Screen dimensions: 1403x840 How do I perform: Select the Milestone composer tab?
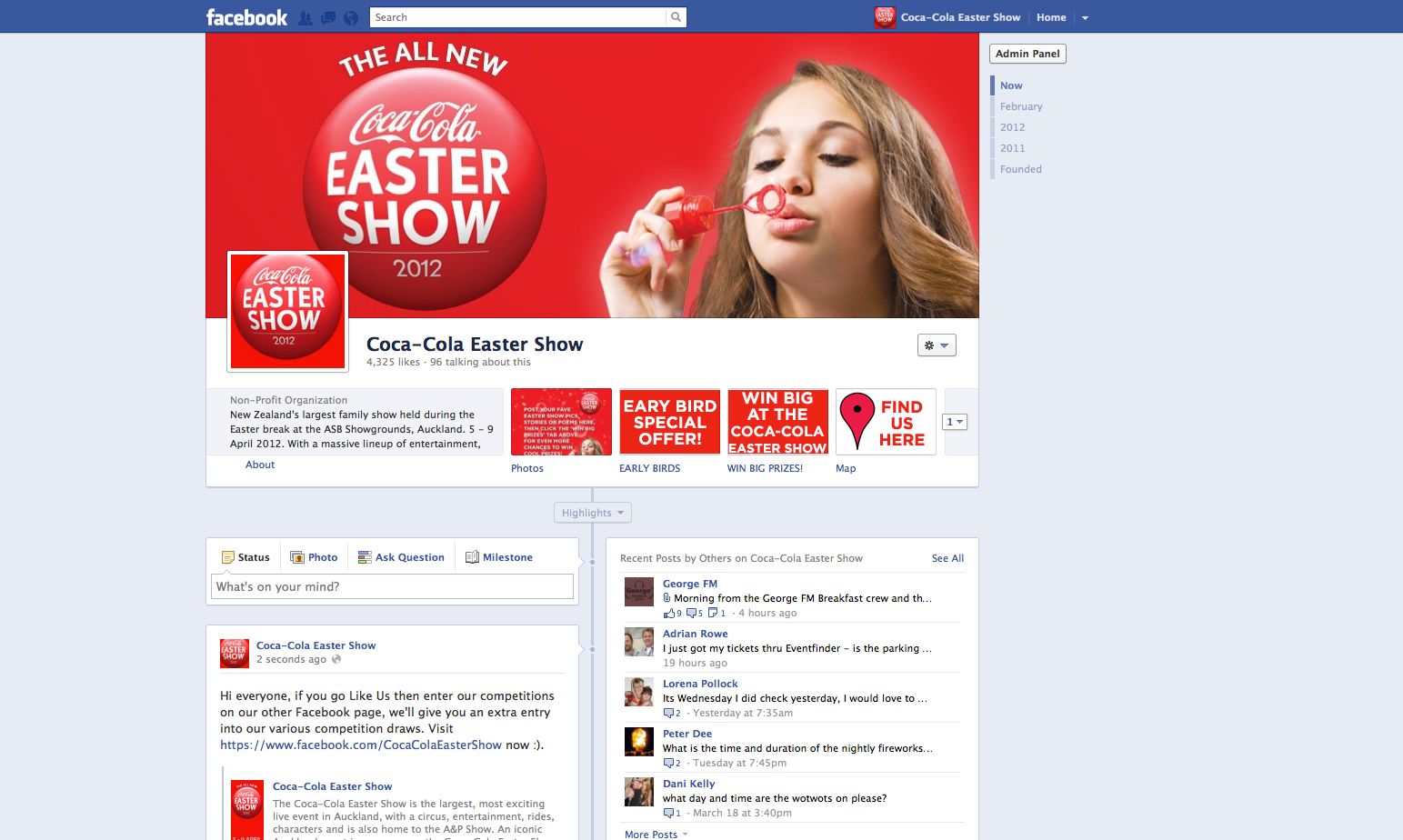[x=499, y=557]
